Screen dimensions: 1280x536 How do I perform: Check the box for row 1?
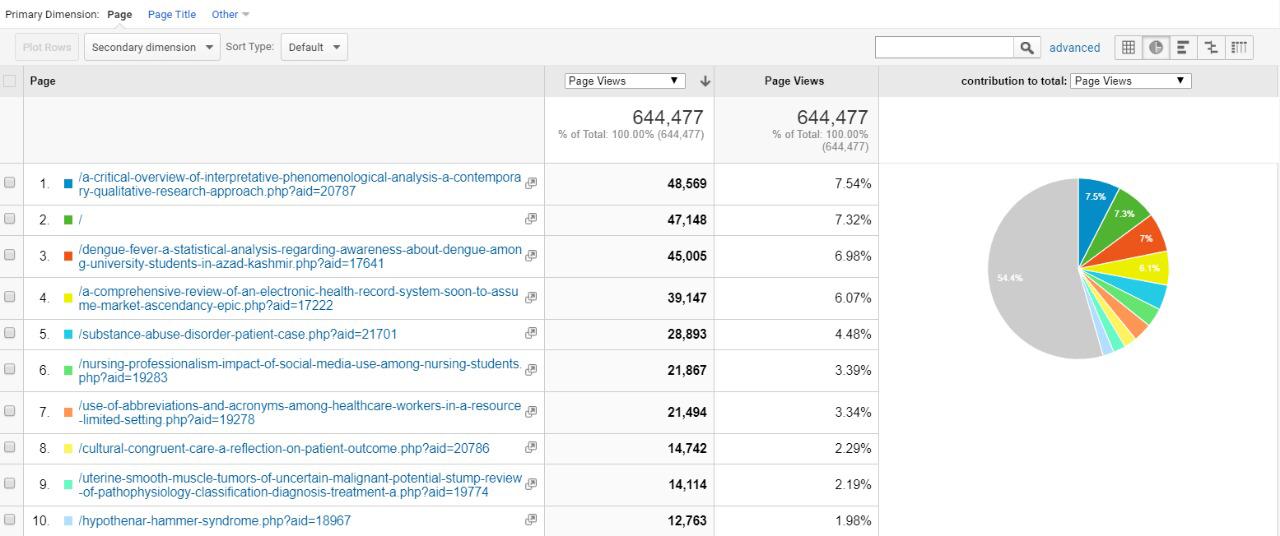(x=10, y=183)
